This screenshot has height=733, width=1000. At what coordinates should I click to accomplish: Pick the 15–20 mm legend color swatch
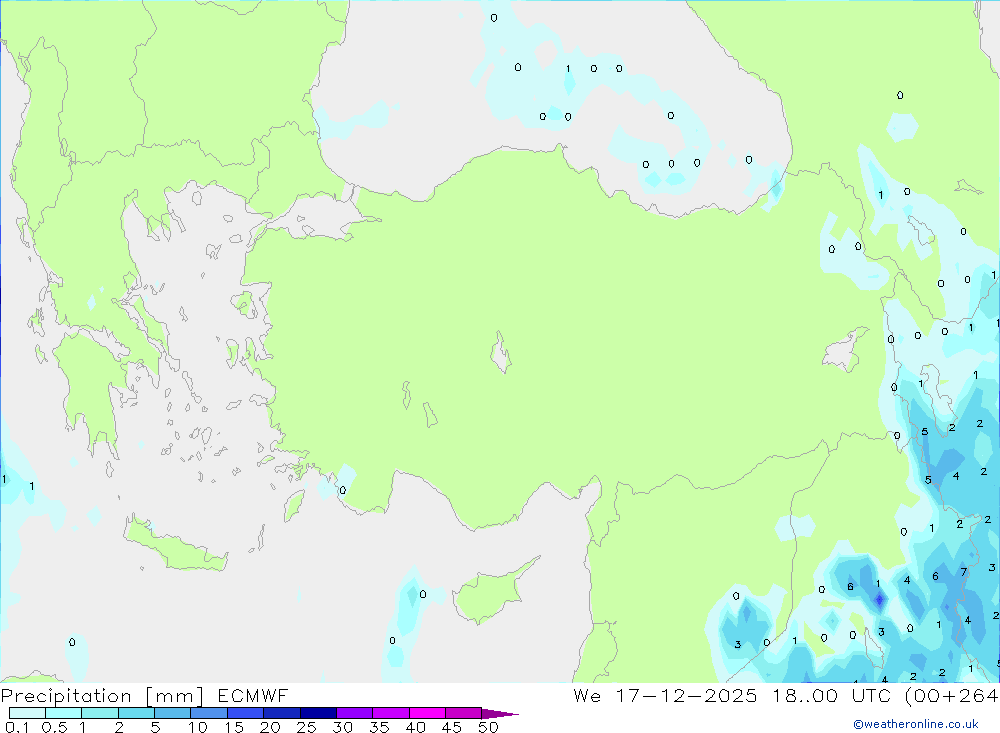coord(245,713)
